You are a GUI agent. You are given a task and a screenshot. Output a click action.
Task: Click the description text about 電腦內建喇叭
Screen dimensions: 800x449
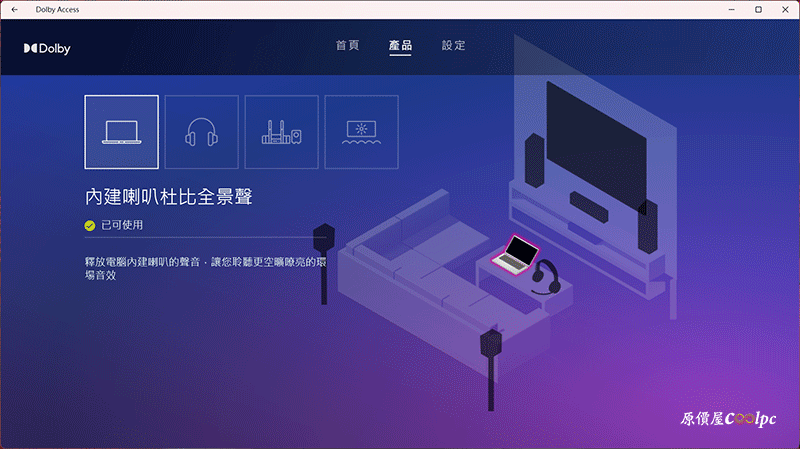coord(205,268)
